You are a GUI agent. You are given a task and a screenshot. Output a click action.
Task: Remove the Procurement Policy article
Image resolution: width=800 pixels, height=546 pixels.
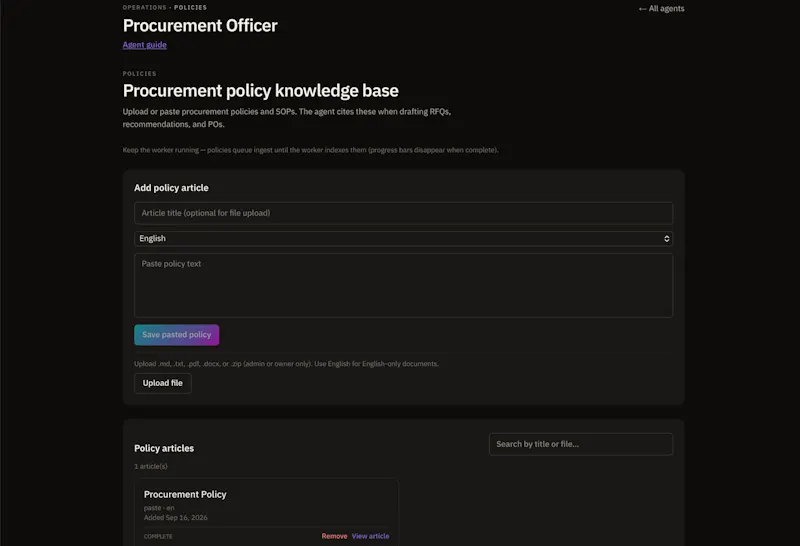334,536
